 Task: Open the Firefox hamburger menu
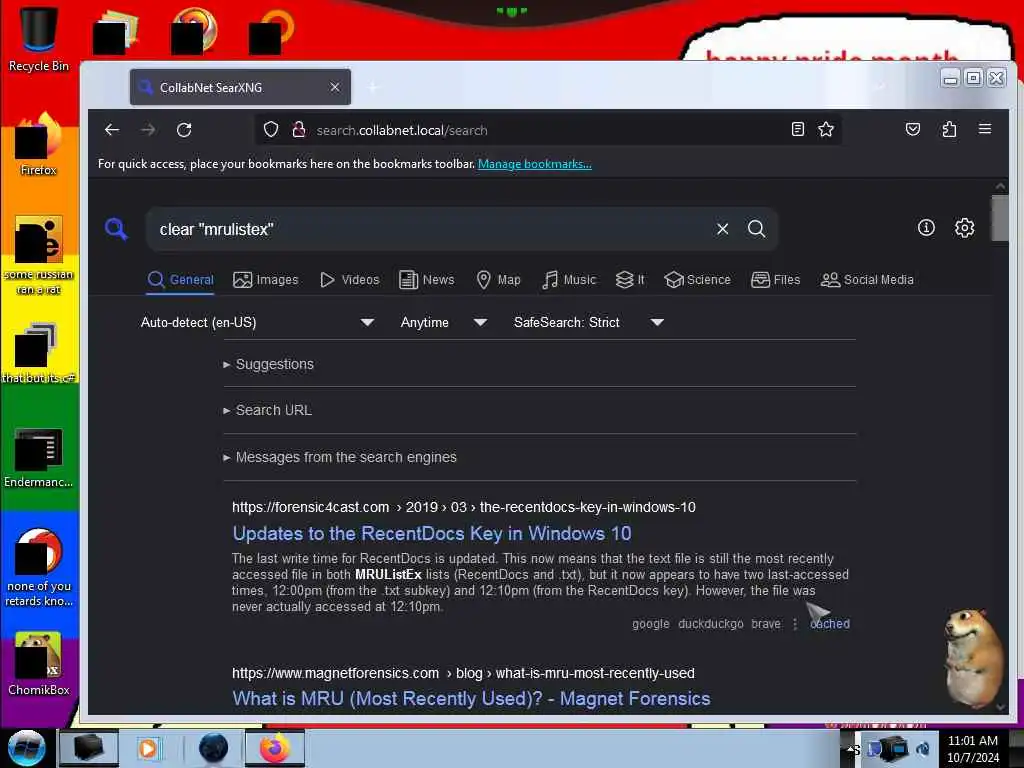(985, 129)
